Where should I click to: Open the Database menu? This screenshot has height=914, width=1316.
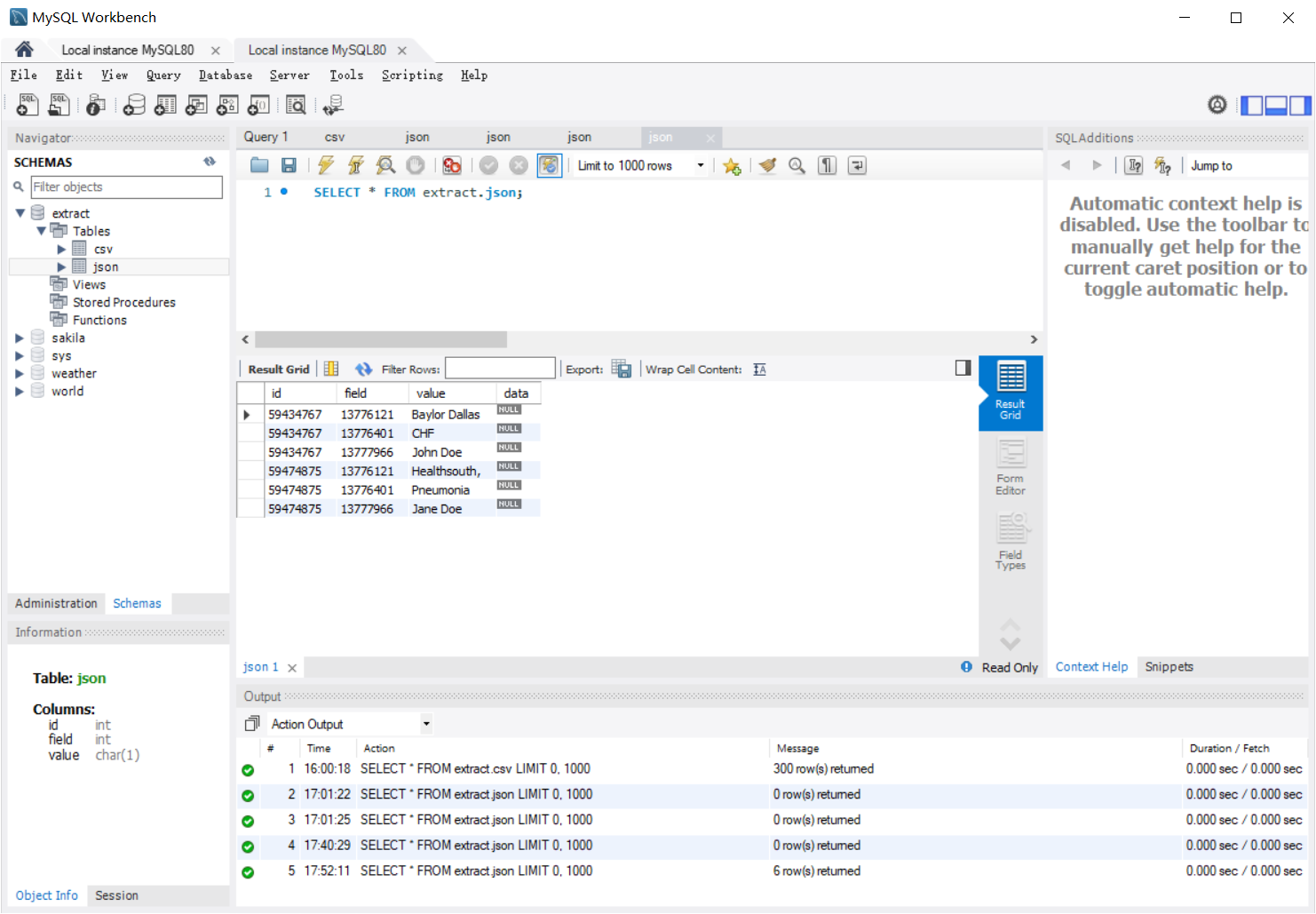click(226, 76)
